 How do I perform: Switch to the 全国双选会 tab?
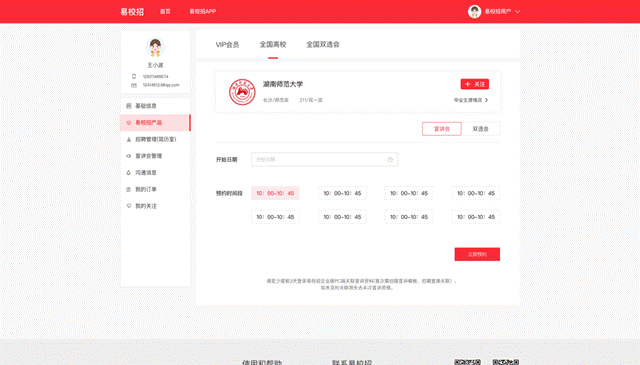click(323, 45)
